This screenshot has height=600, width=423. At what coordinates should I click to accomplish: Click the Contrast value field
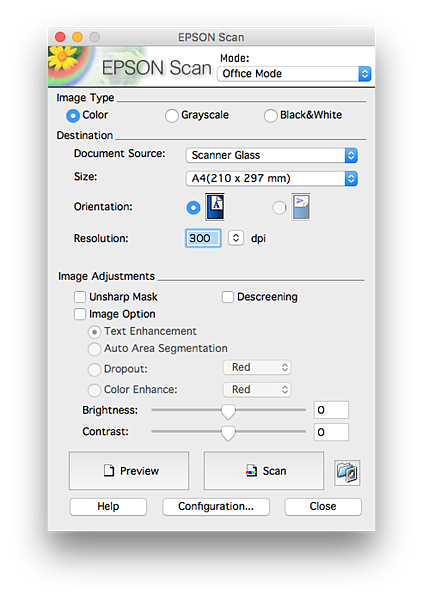pos(331,432)
